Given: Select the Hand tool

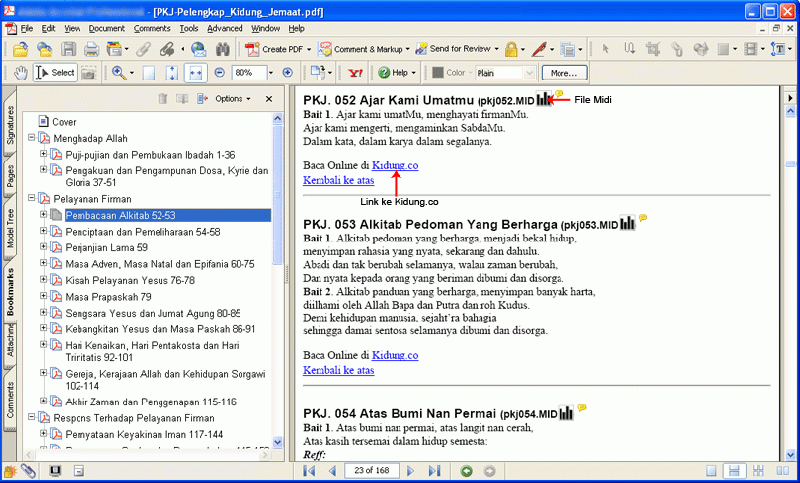Looking at the screenshot, I should pos(21,73).
